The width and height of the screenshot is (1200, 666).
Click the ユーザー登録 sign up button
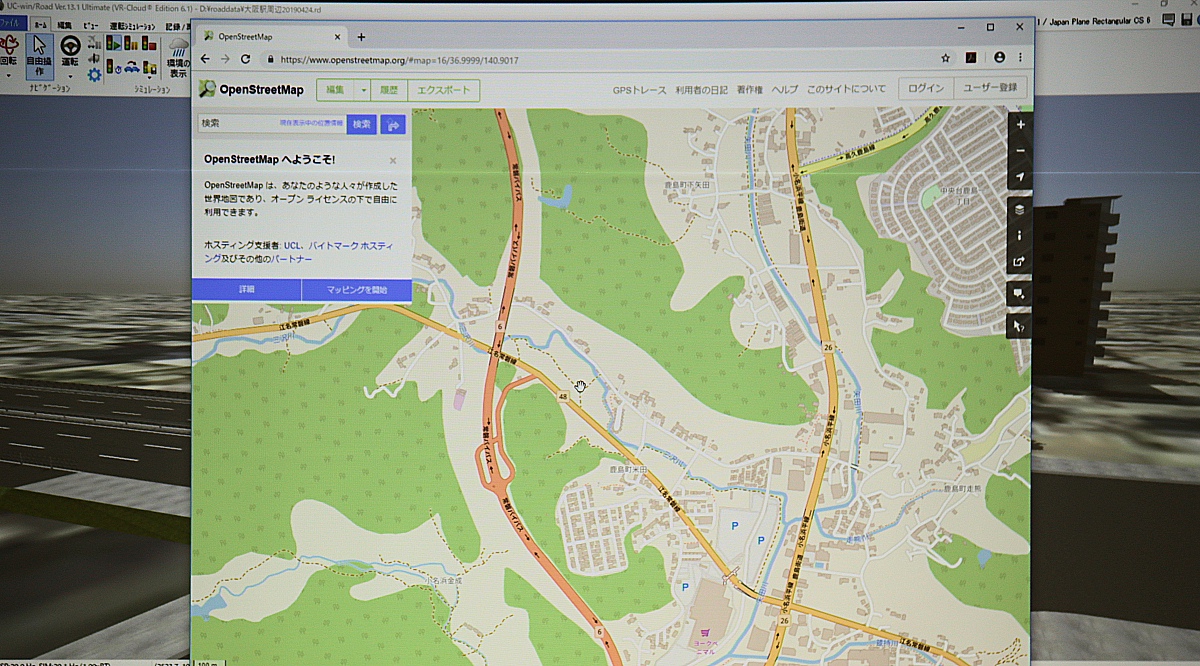(x=990, y=88)
